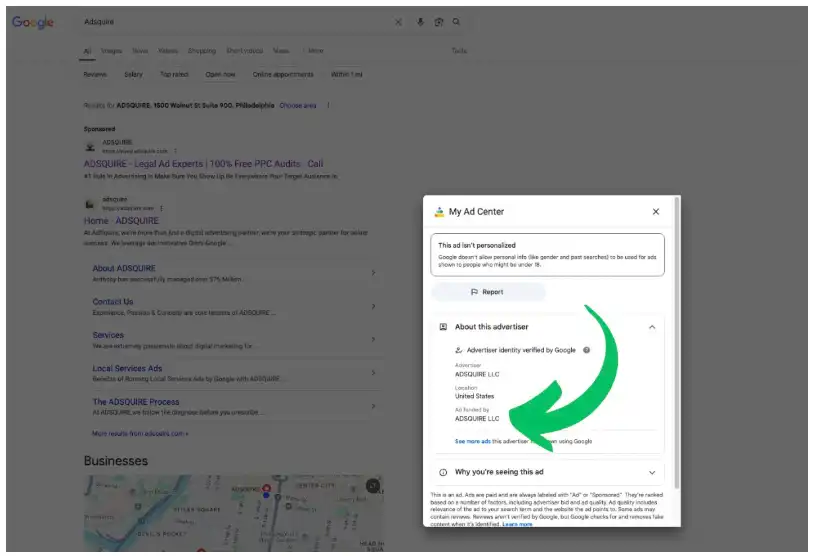Click the search by image lens icon
This screenshot has height=556, width=813.
pos(438,22)
